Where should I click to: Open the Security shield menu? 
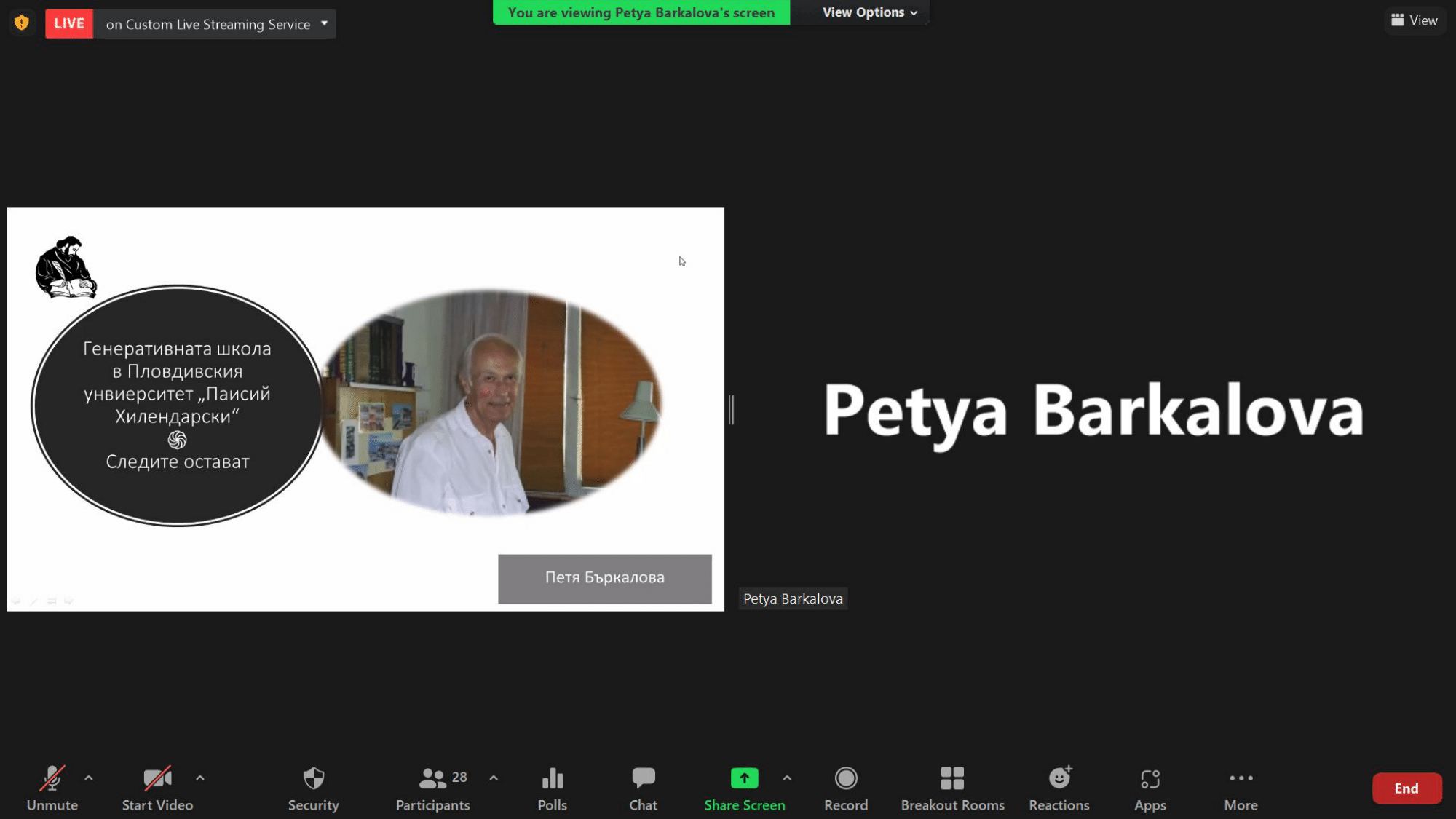(x=313, y=788)
